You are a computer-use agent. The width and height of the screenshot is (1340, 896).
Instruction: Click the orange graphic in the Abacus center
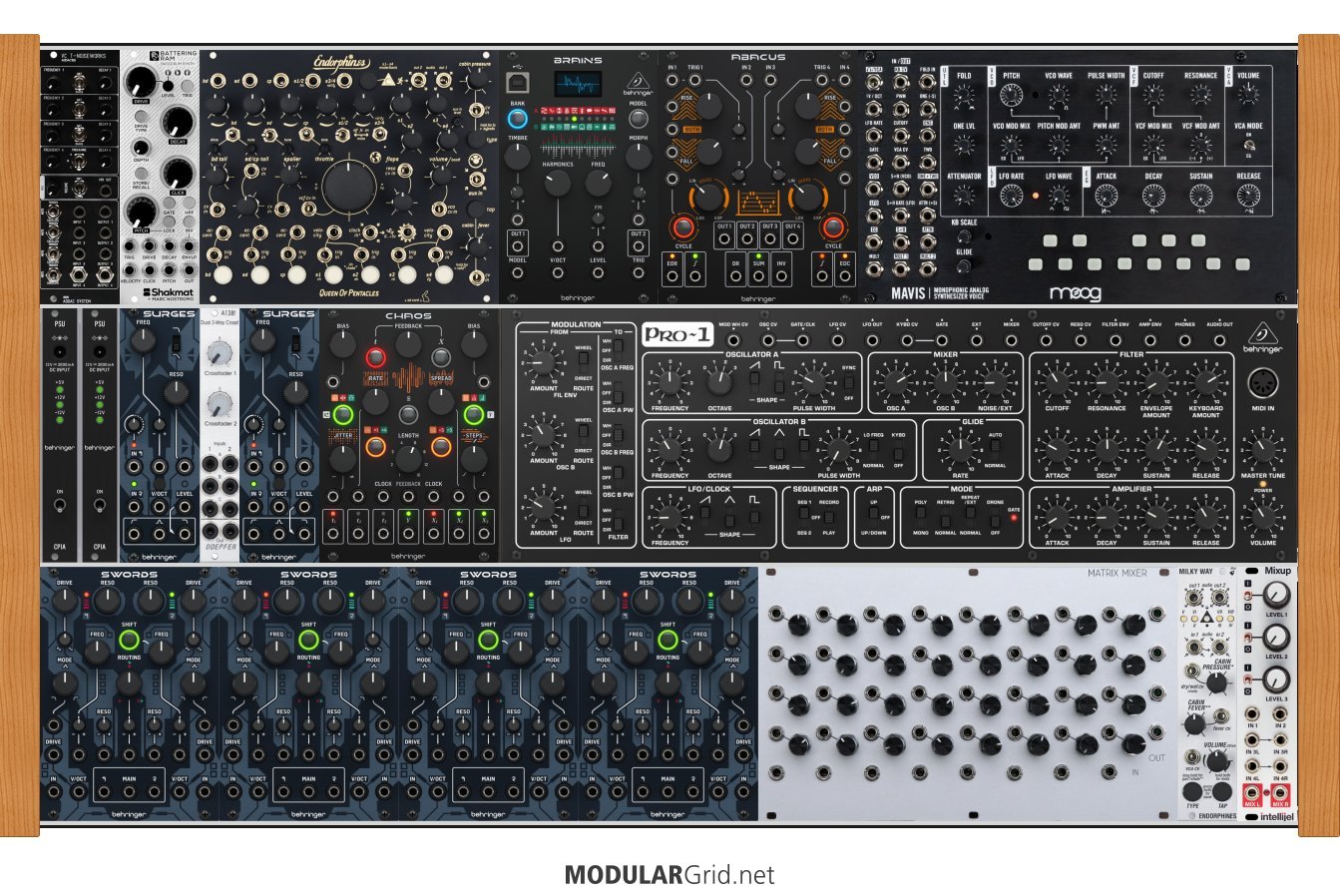pyautogui.click(x=758, y=203)
